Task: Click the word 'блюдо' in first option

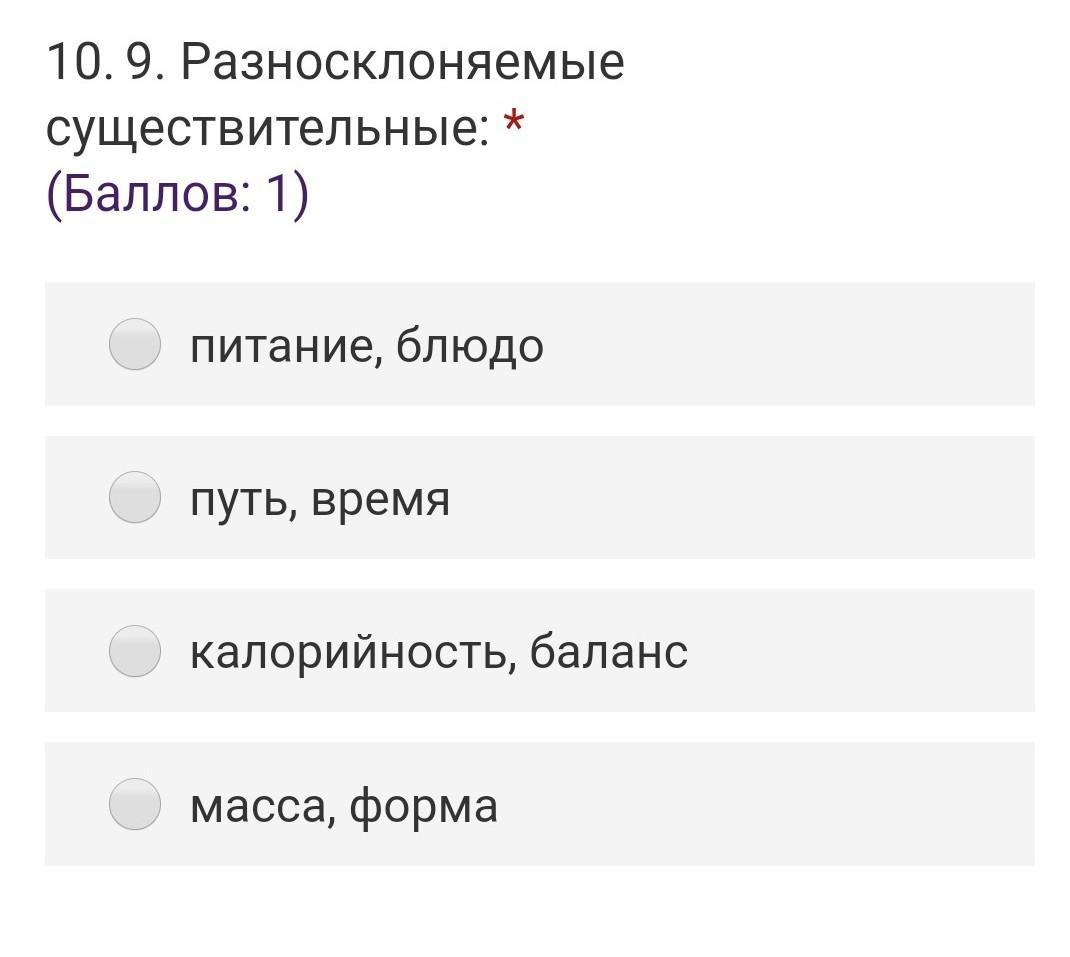Action: pyautogui.click(x=469, y=346)
